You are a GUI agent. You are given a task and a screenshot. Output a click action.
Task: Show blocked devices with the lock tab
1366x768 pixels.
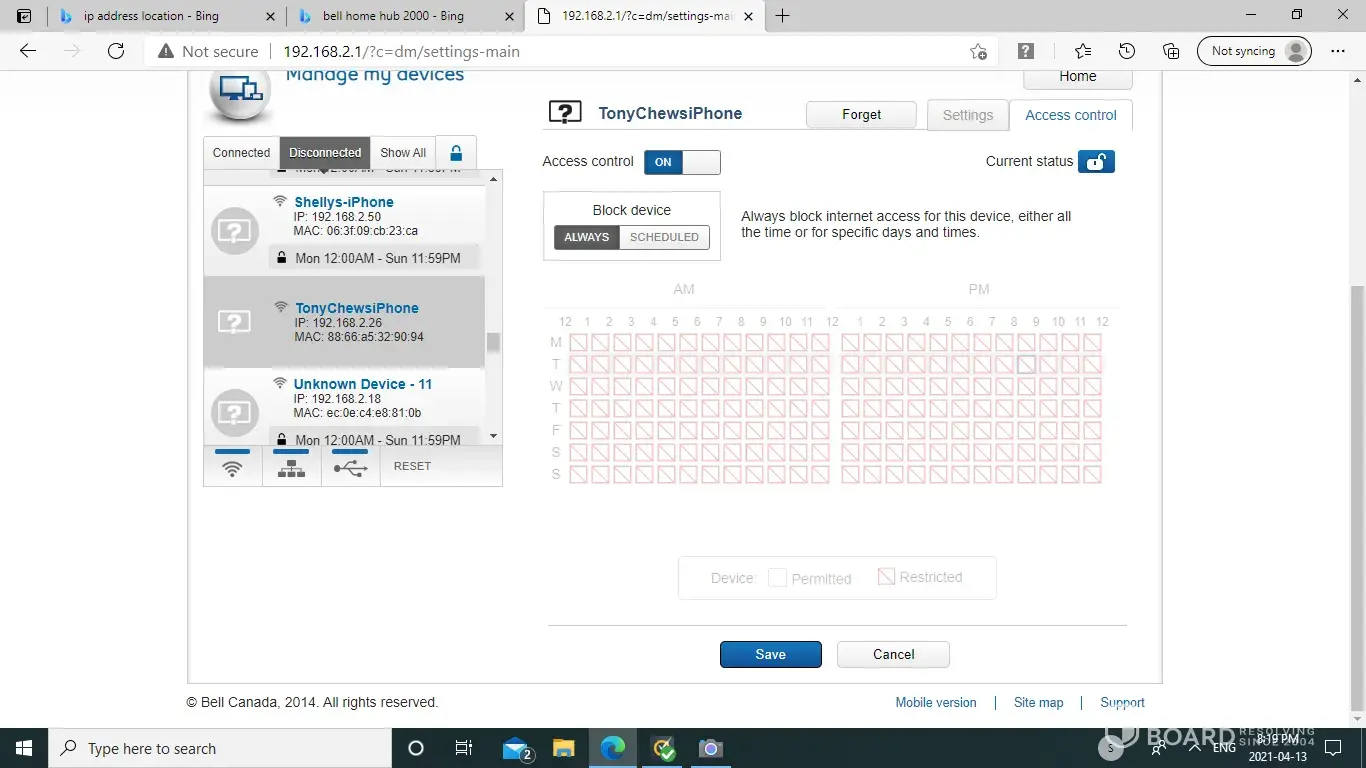point(456,153)
